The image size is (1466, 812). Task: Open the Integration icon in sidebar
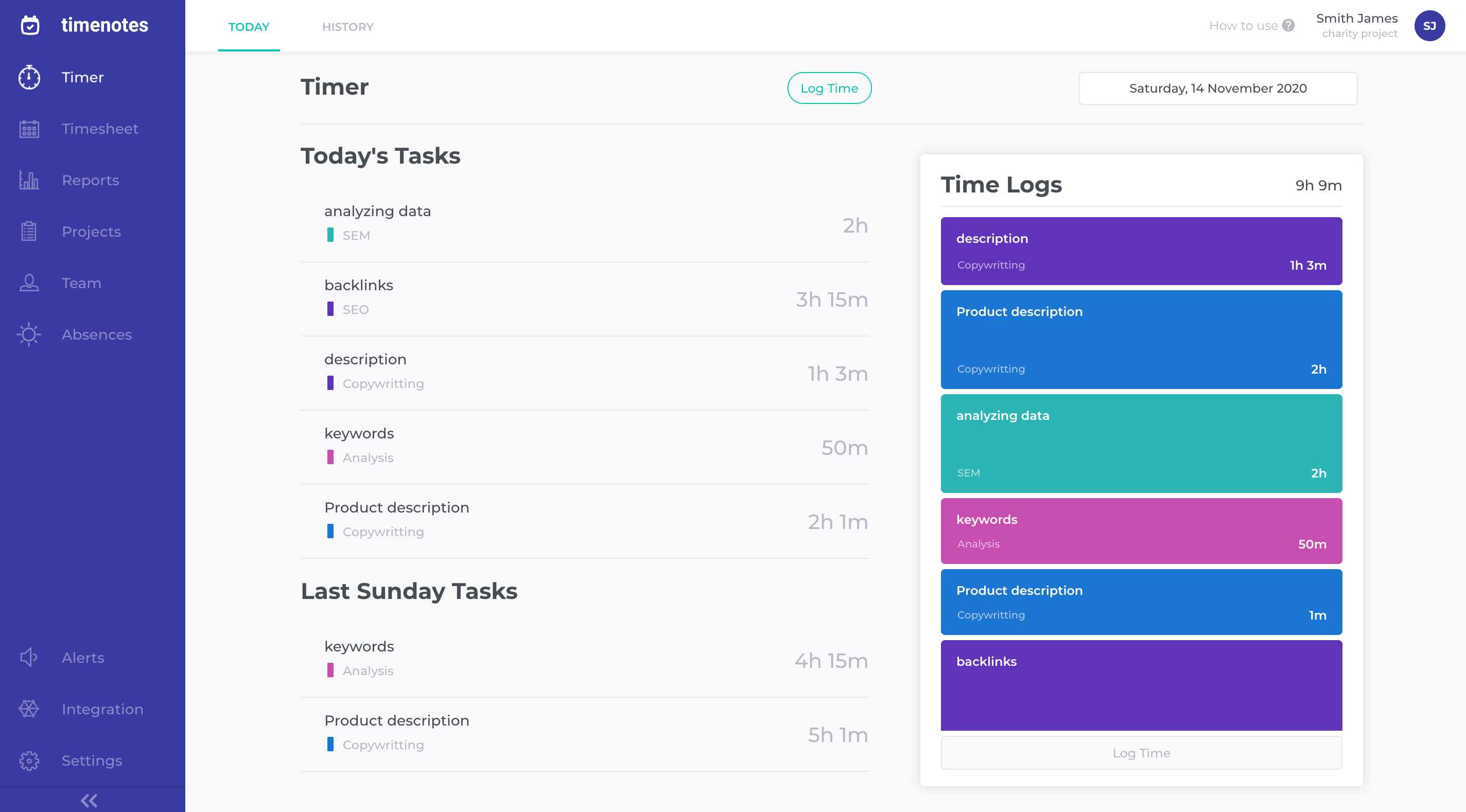coord(29,709)
